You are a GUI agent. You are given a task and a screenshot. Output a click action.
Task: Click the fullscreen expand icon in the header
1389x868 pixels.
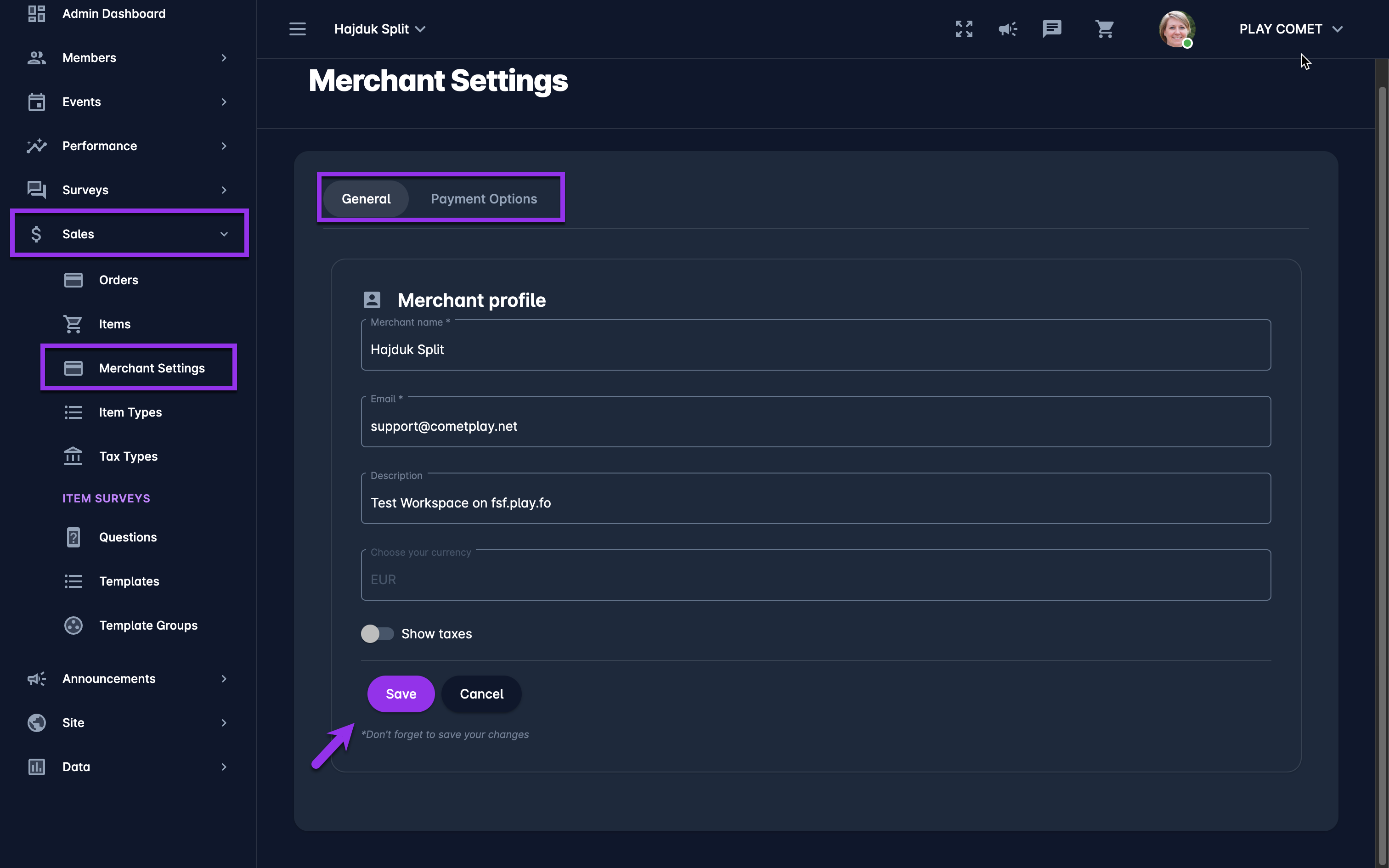coord(964,28)
